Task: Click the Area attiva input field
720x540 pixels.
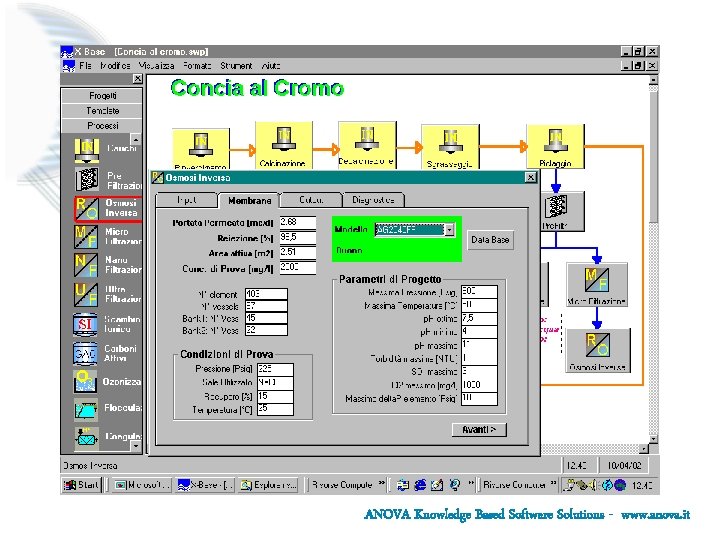Action: coord(298,253)
